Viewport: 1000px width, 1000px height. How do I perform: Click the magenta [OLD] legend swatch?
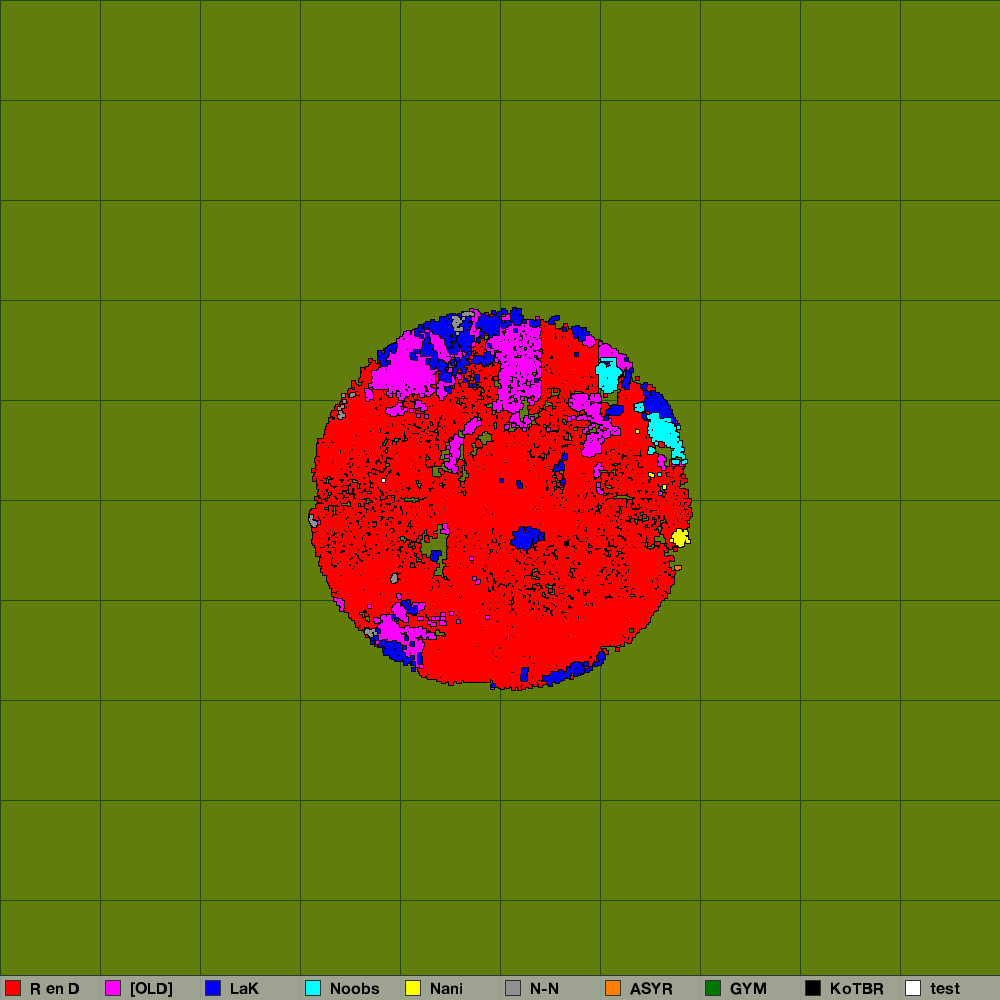click(x=113, y=988)
